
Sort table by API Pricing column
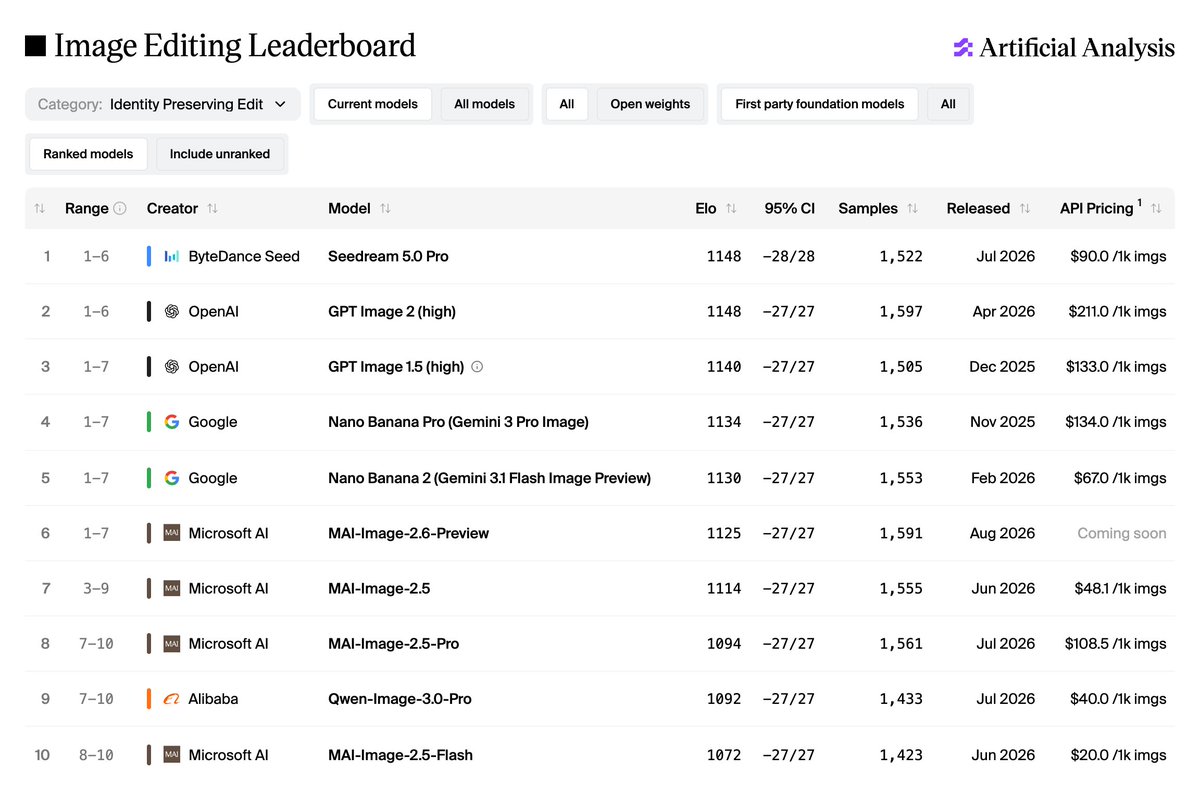pyautogui.click(x=1156, y=208)
